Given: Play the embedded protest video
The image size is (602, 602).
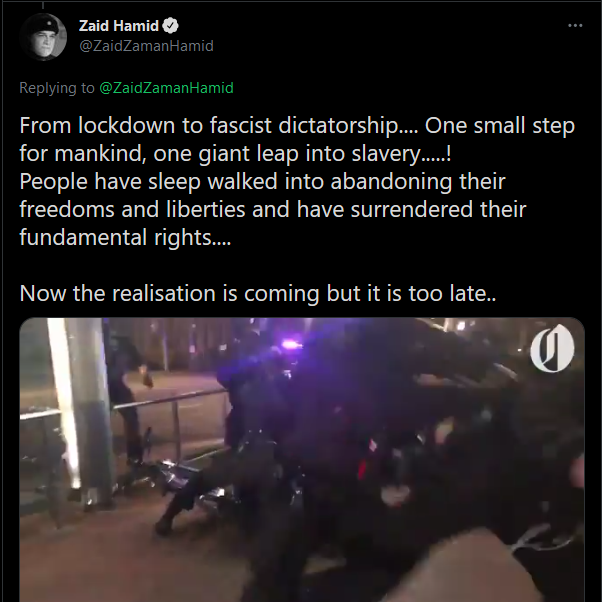Looking at the screenshot, I should pos(302,460).
